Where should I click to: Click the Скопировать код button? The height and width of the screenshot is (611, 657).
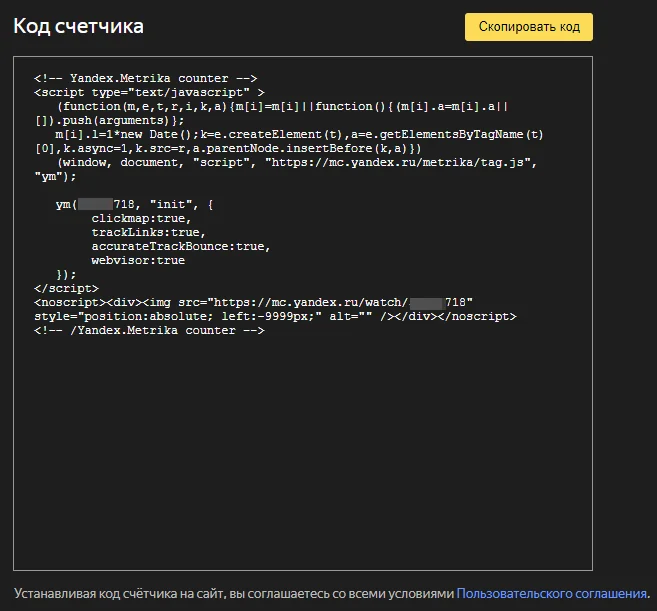coord(528,27)
